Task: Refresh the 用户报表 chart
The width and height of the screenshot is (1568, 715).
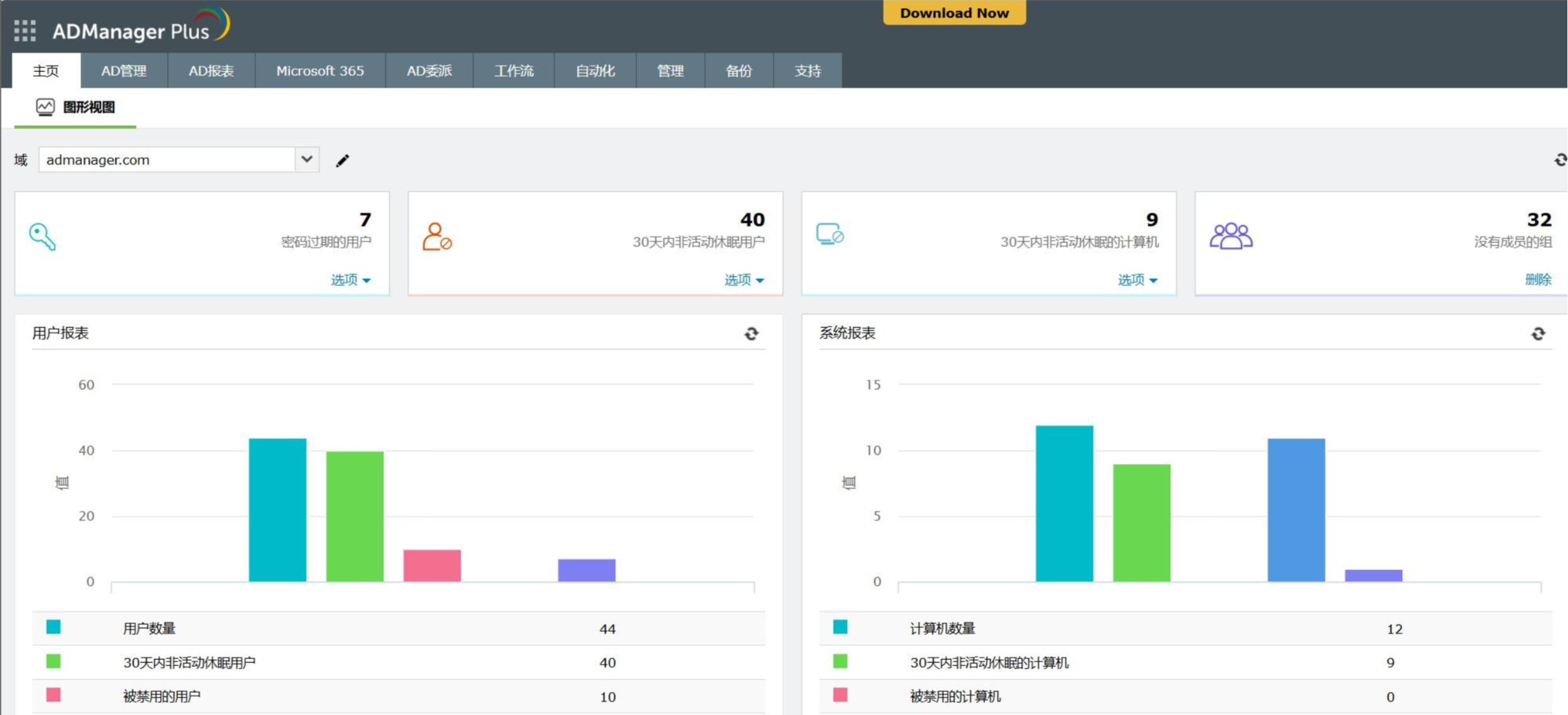Action: (x=751, y=334)
